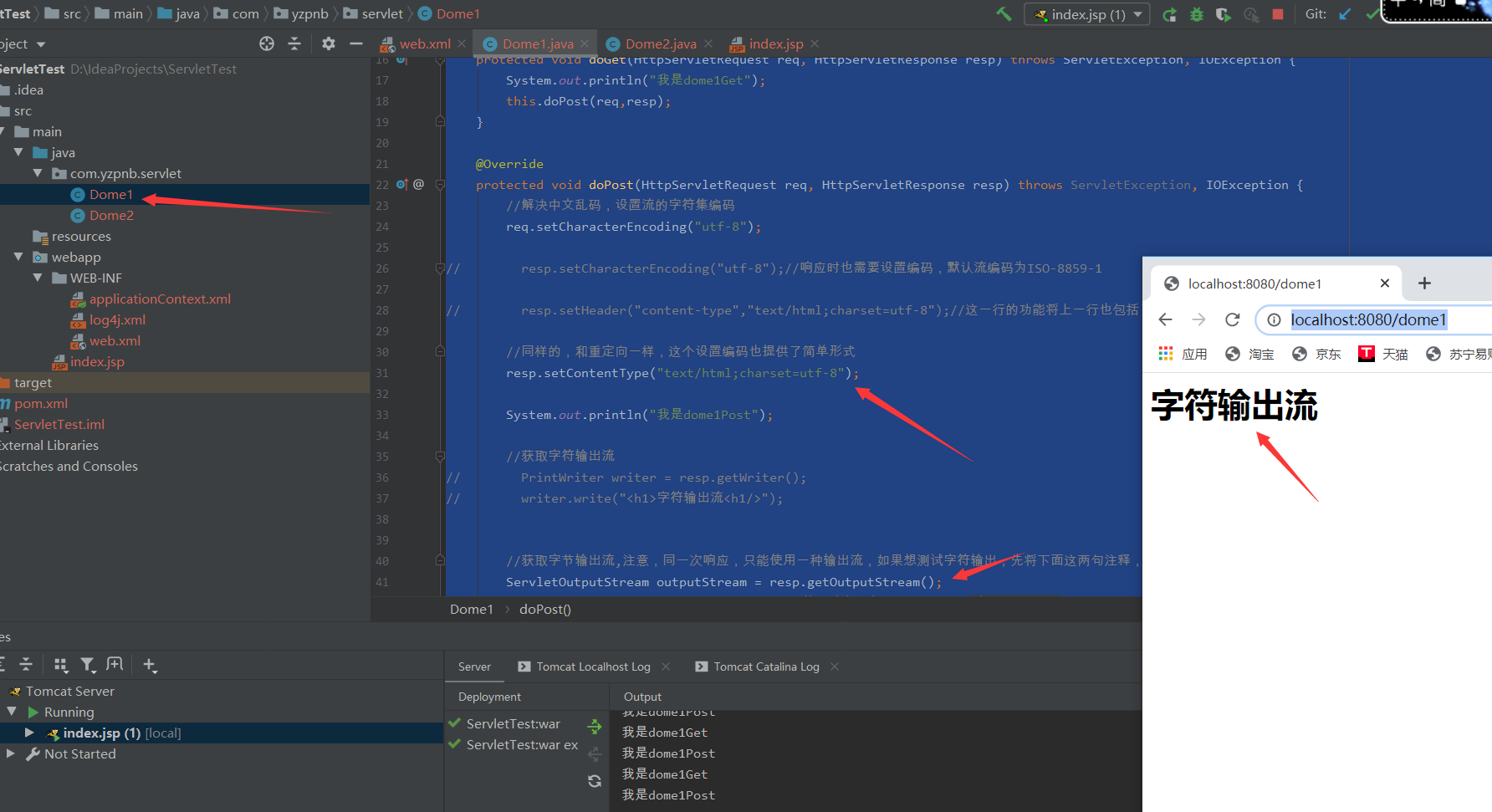Close the index.jsp editor tab
The width and height of the screenshot is (1492, 812).
(x=815, y=43)
